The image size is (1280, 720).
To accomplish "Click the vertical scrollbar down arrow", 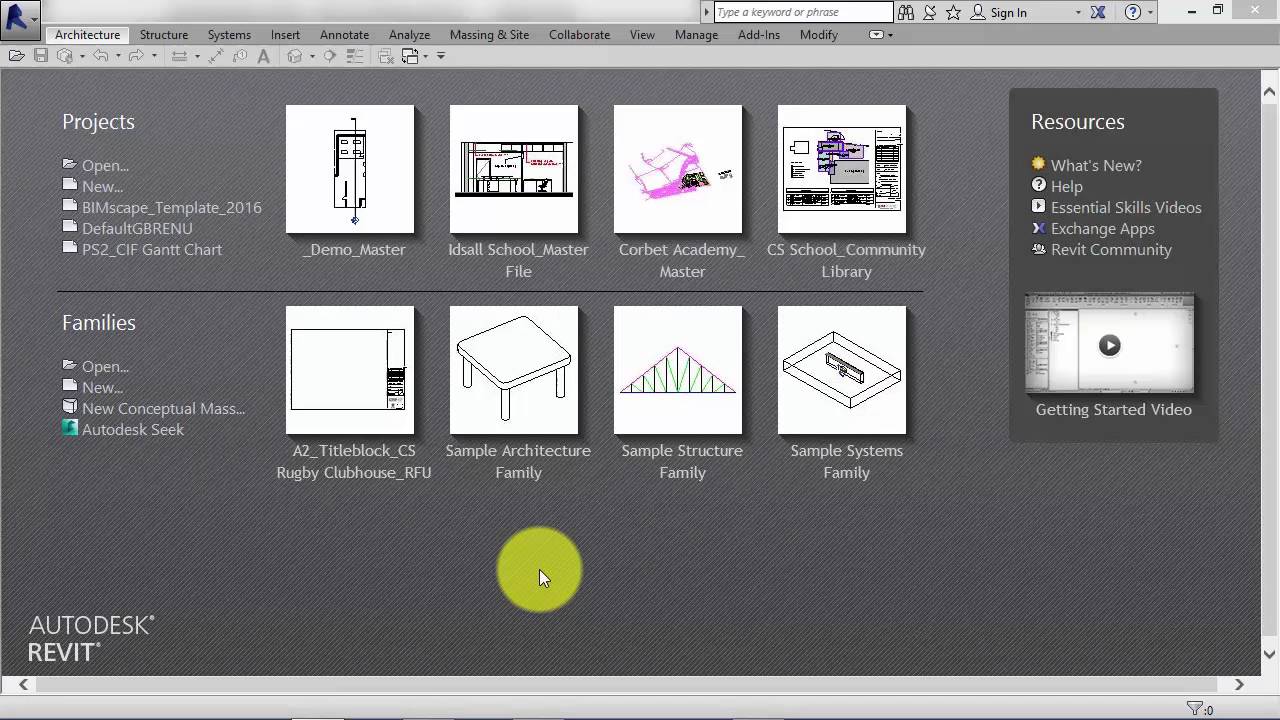I will click(x=1270, y=655).
